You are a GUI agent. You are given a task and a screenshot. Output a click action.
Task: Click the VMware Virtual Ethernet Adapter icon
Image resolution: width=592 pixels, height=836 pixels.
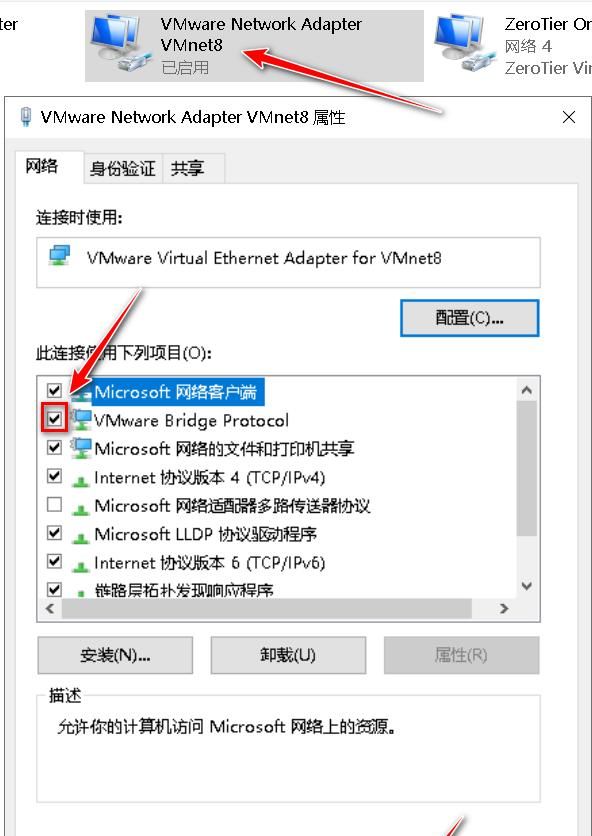[x=60, y=255]
